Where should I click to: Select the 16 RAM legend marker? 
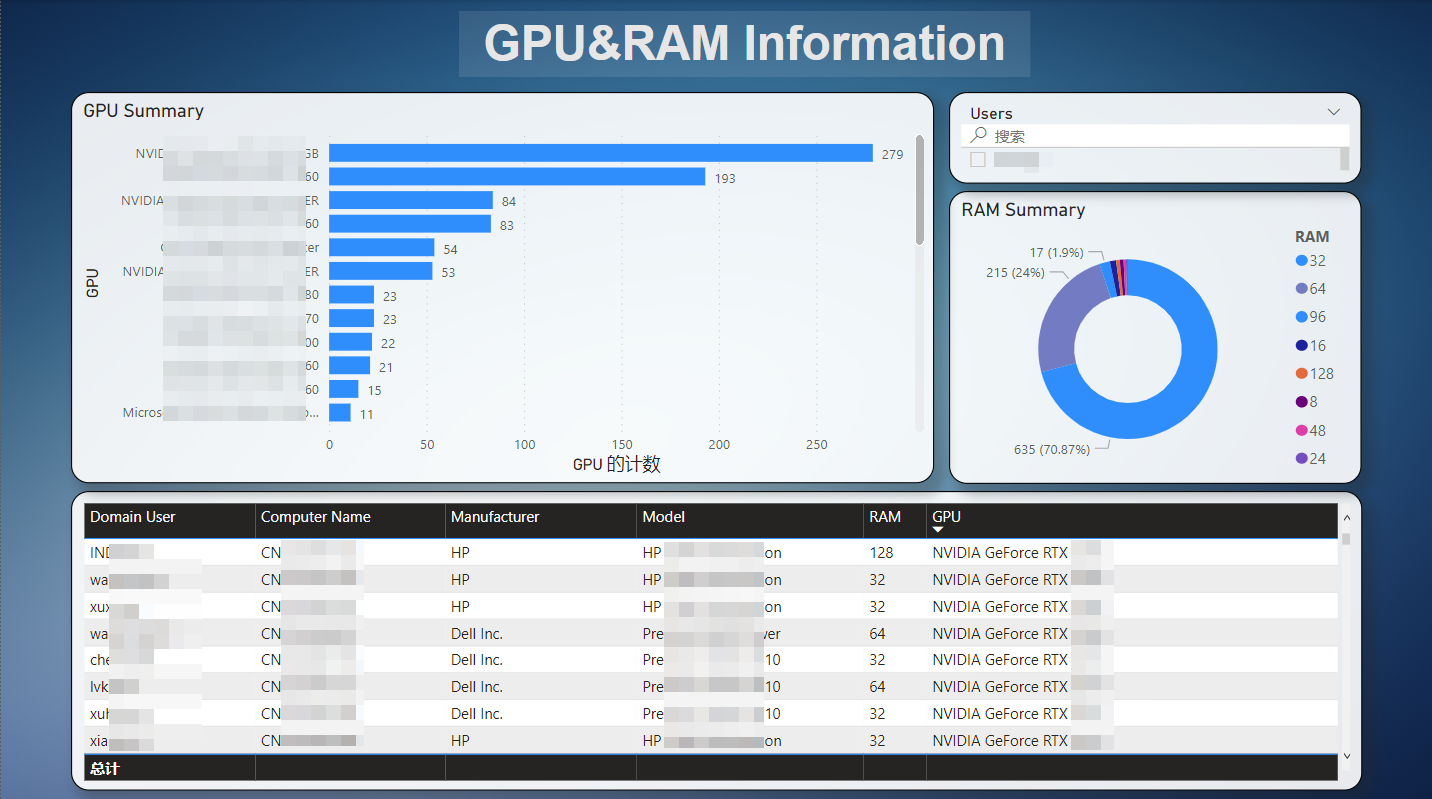pyautogui.click(x=1301, y=345)
